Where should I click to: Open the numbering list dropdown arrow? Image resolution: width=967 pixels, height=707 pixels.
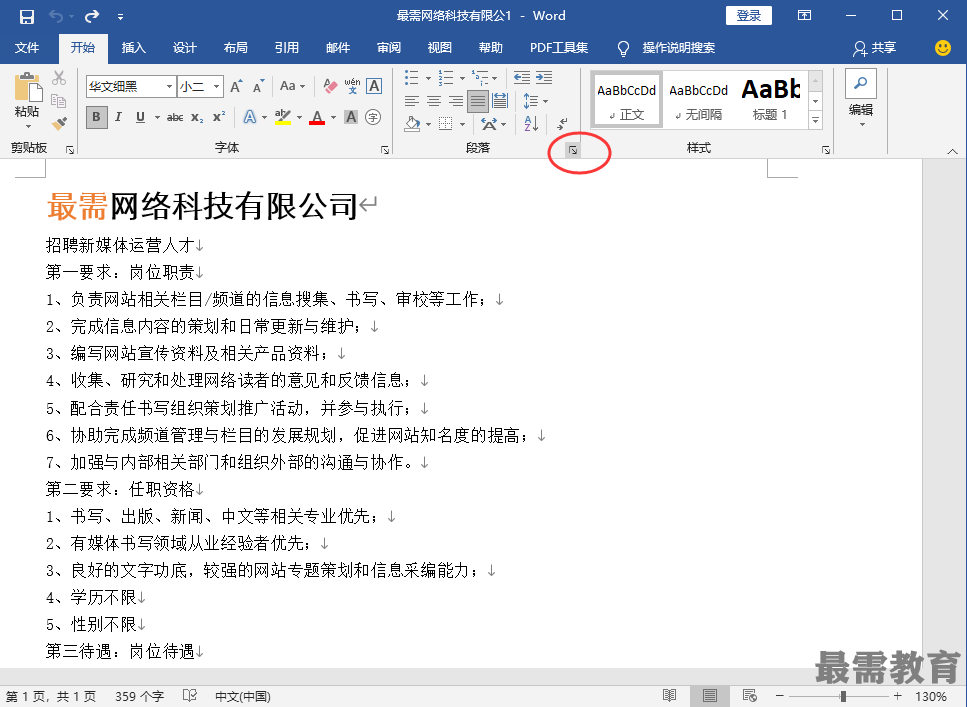tap(462, 78)
